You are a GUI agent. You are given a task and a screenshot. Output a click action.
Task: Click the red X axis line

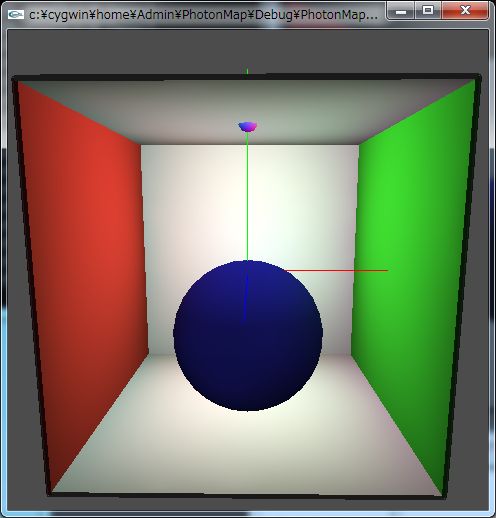click(x=337, y=271)
